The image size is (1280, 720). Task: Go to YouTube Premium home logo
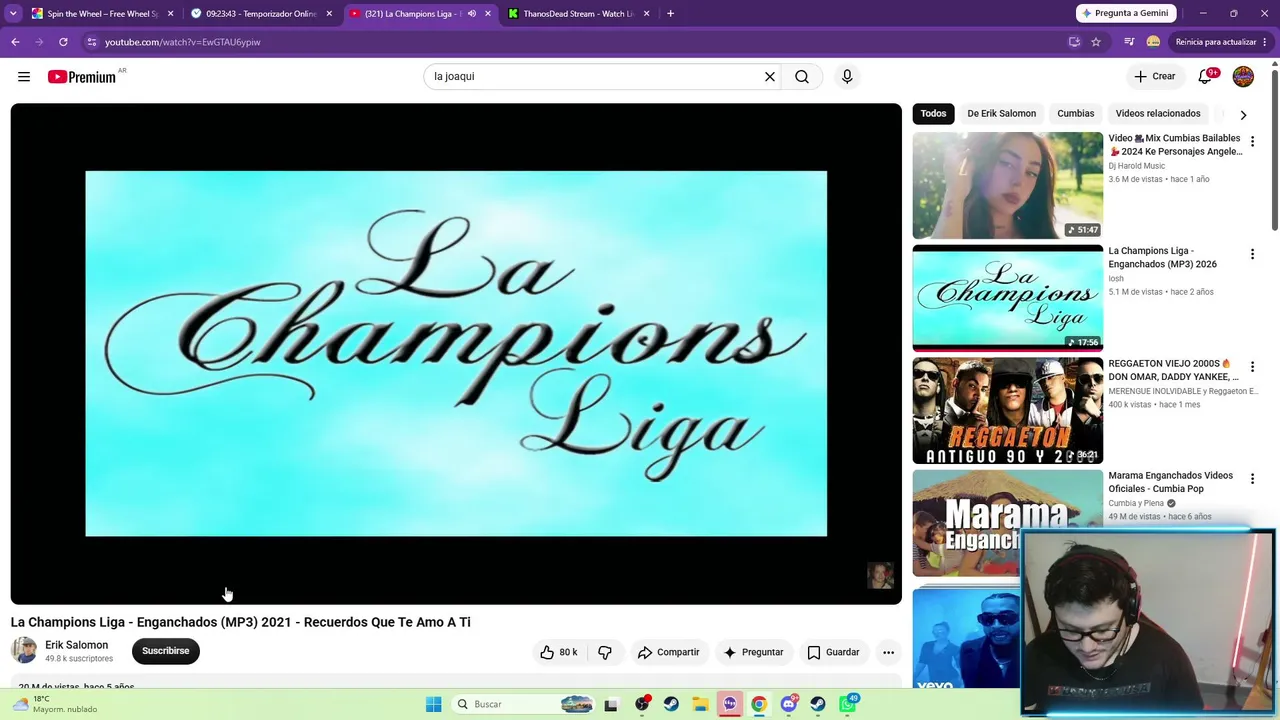(82, 77)
